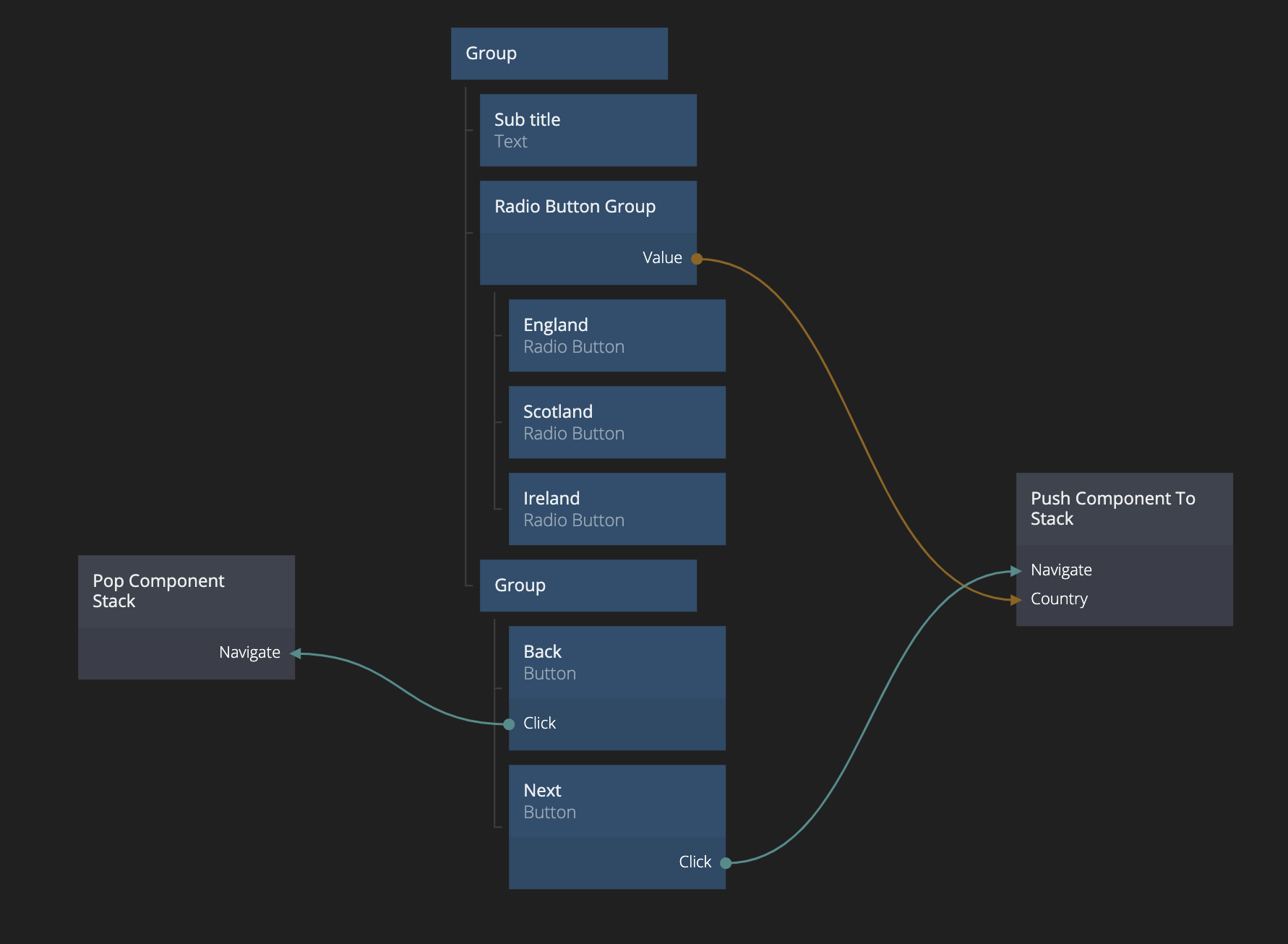This screenshot has width=1288, height=944.
Task: Select the Scotland Radio Button node
Action: coord(617,422)
